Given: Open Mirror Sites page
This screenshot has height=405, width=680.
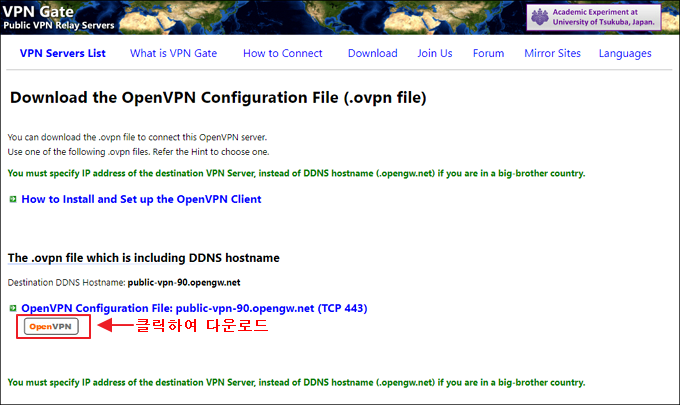Looking at the screenshot, I should pos(552,53).
